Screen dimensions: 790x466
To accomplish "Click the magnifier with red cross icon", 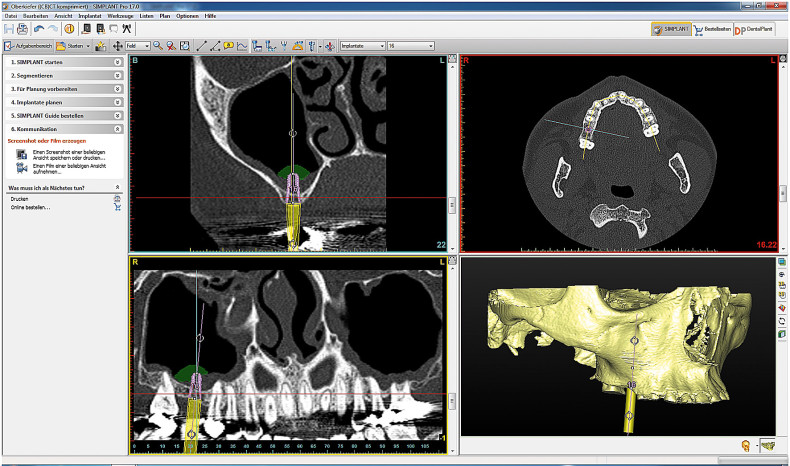I will [x=171, y=46].
